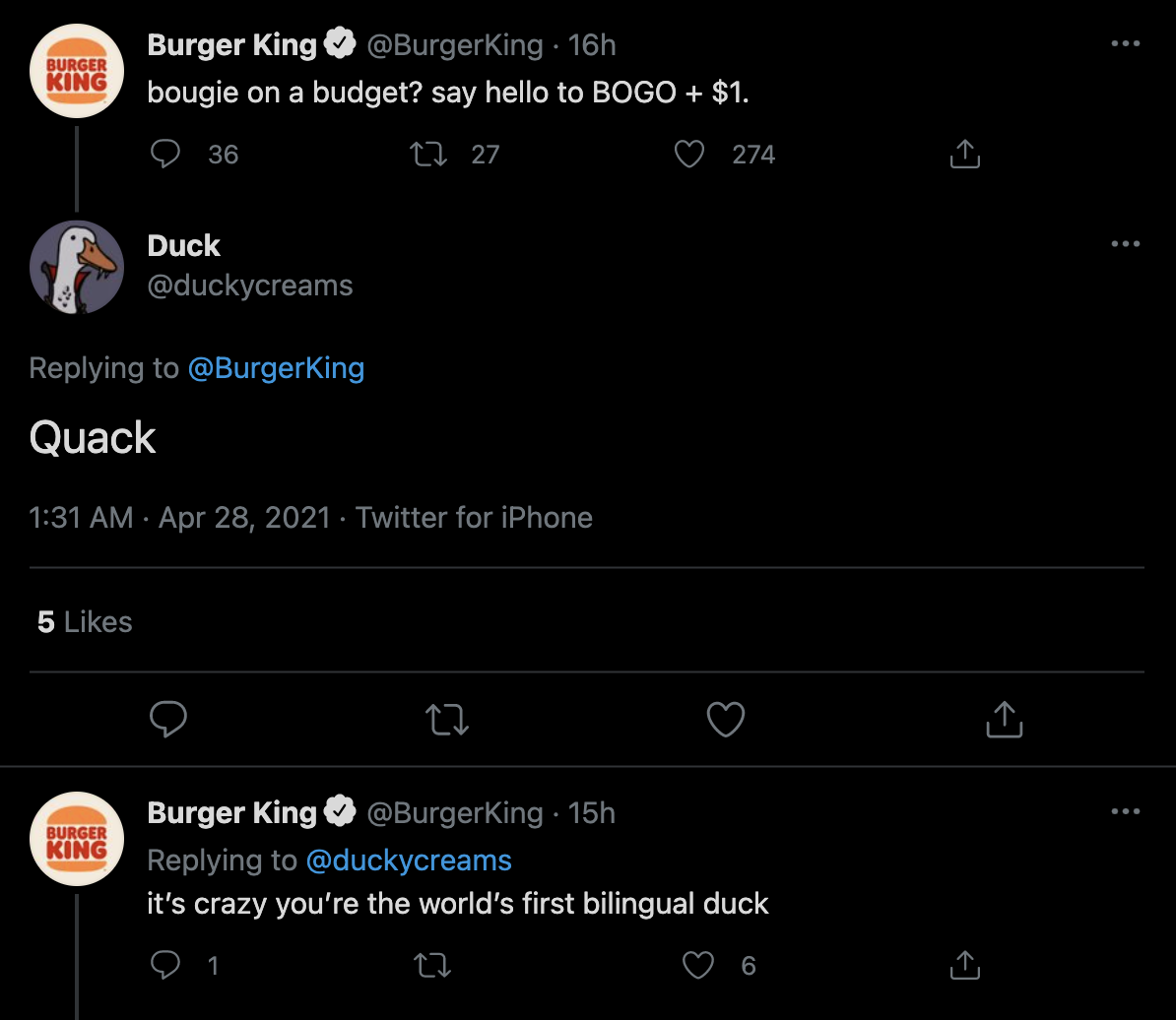1176x1020 pixels.
Task: Open more options for top Burger King tweet
Action: [x=1125, y=44]
